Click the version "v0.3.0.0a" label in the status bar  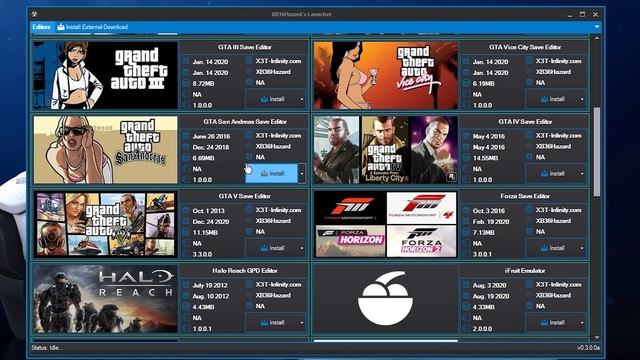point(588,348)
